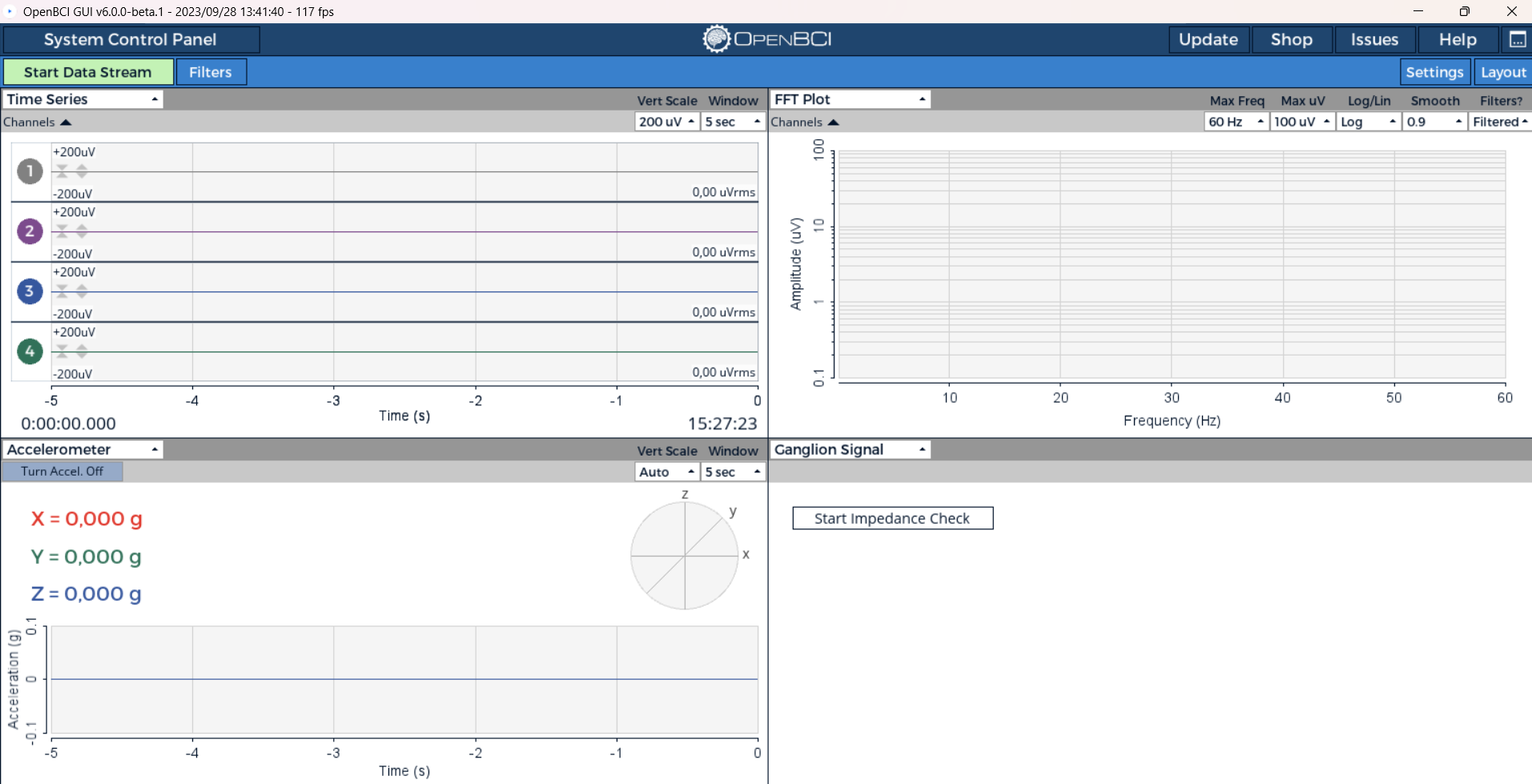
Task: Click the Frequency (Hz) axis label
Action: pyautogui.click(x=1172, y=421)
